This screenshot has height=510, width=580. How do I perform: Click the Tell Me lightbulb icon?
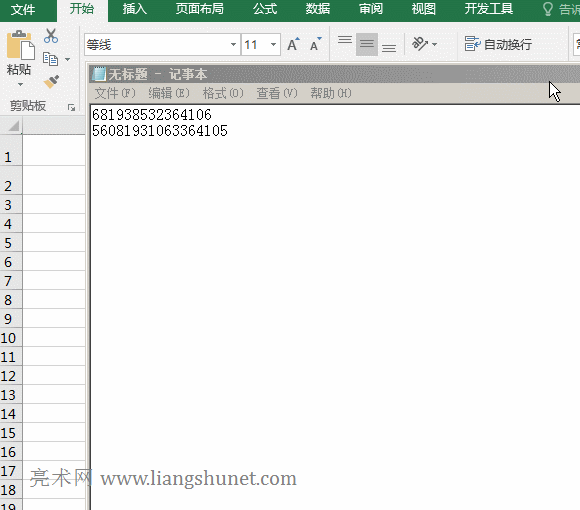[x=547, y=9]
